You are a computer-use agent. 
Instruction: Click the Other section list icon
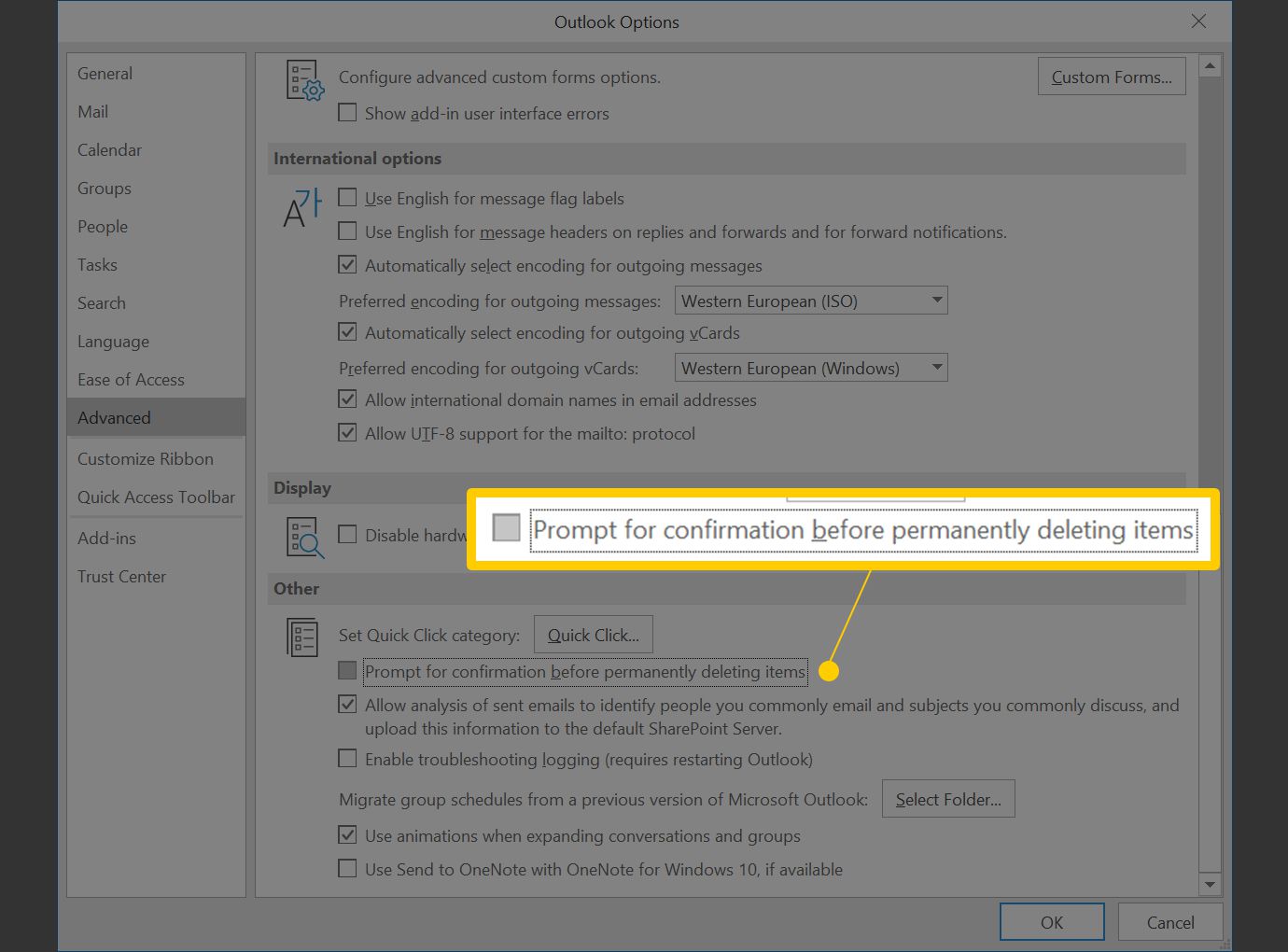302,637
